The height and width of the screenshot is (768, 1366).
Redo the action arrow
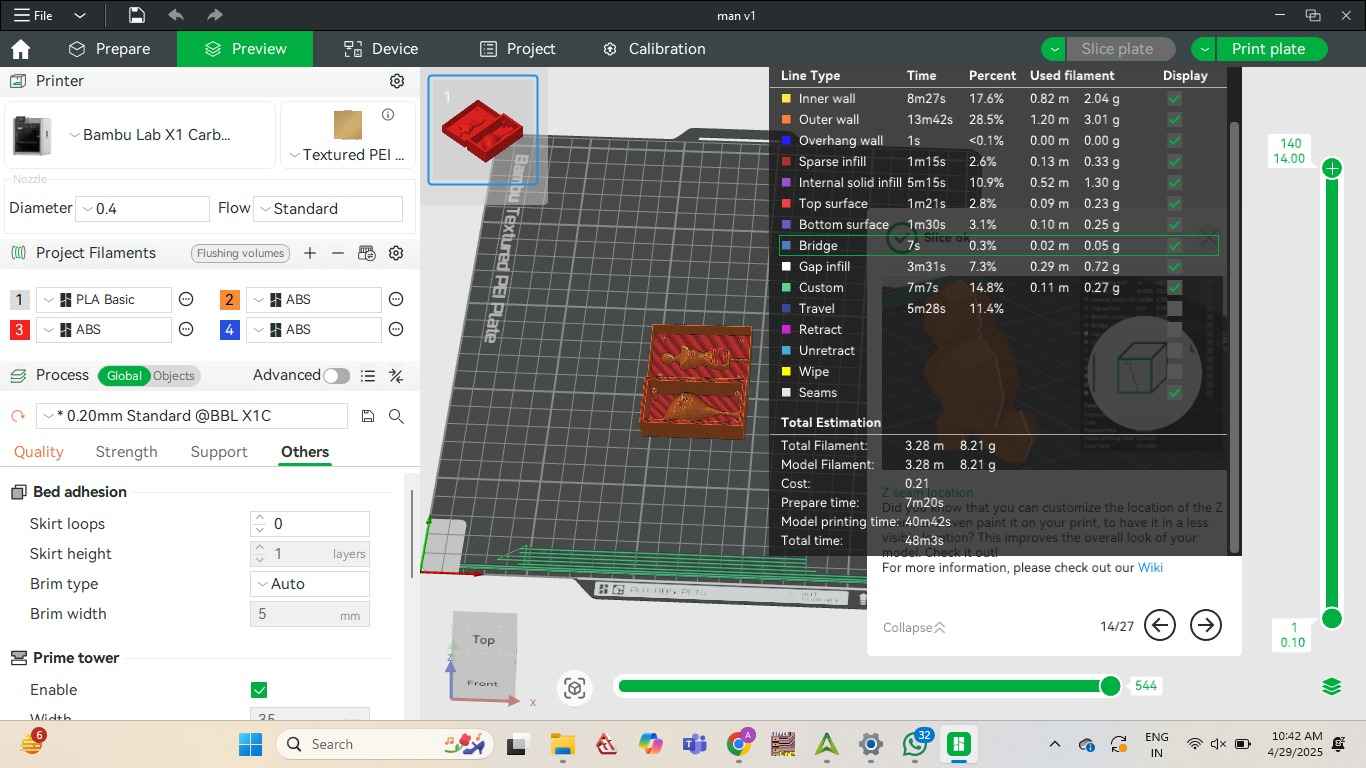(x=214, y=15)
